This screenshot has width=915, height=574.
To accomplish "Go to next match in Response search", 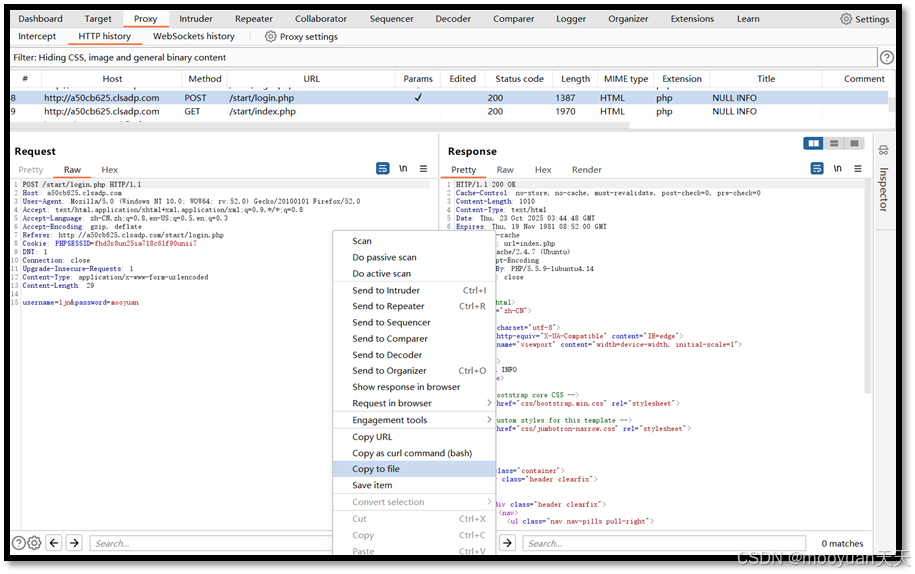I will pyautogui.click(x=508, y=543).
